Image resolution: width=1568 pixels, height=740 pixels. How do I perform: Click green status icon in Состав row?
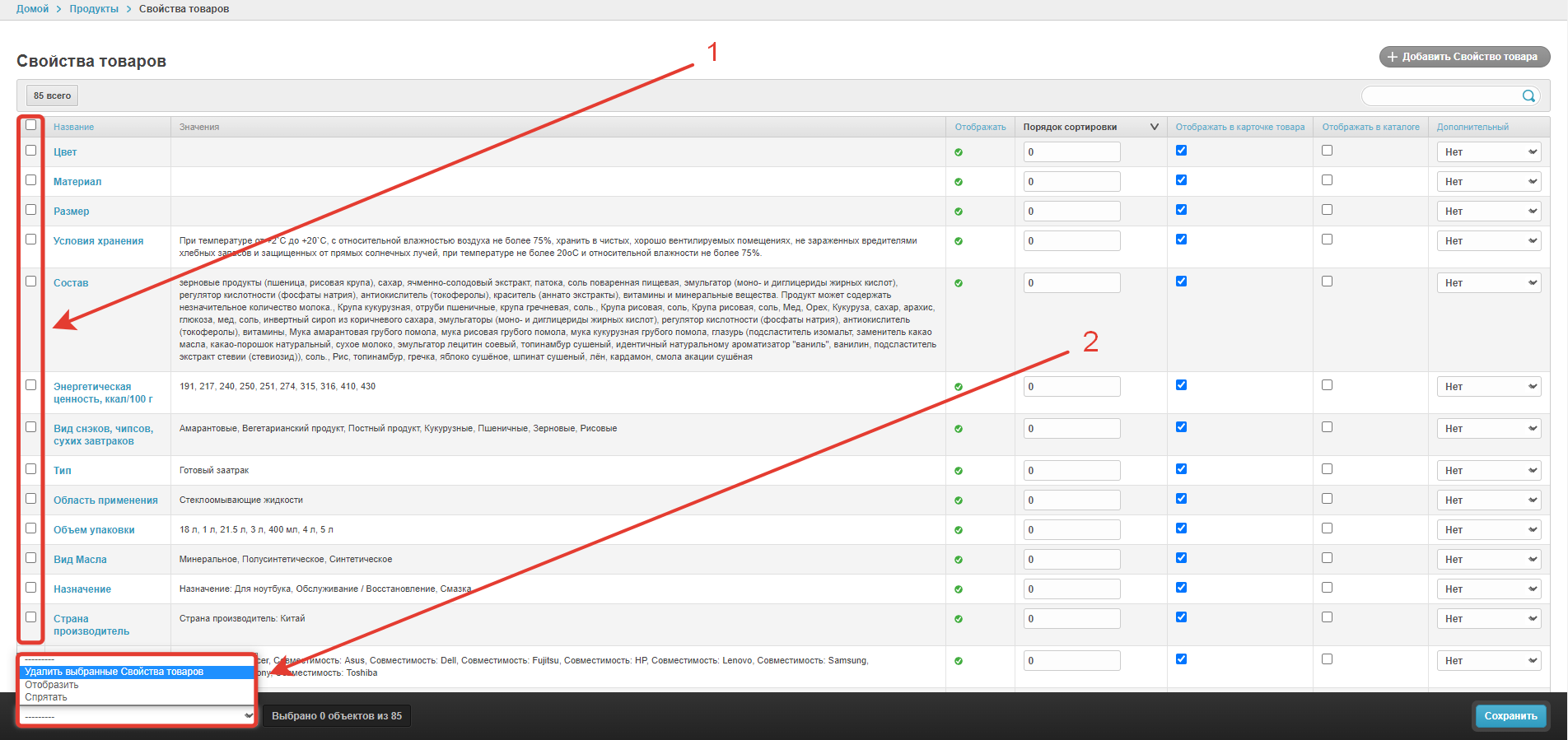[x=959, y=283]
